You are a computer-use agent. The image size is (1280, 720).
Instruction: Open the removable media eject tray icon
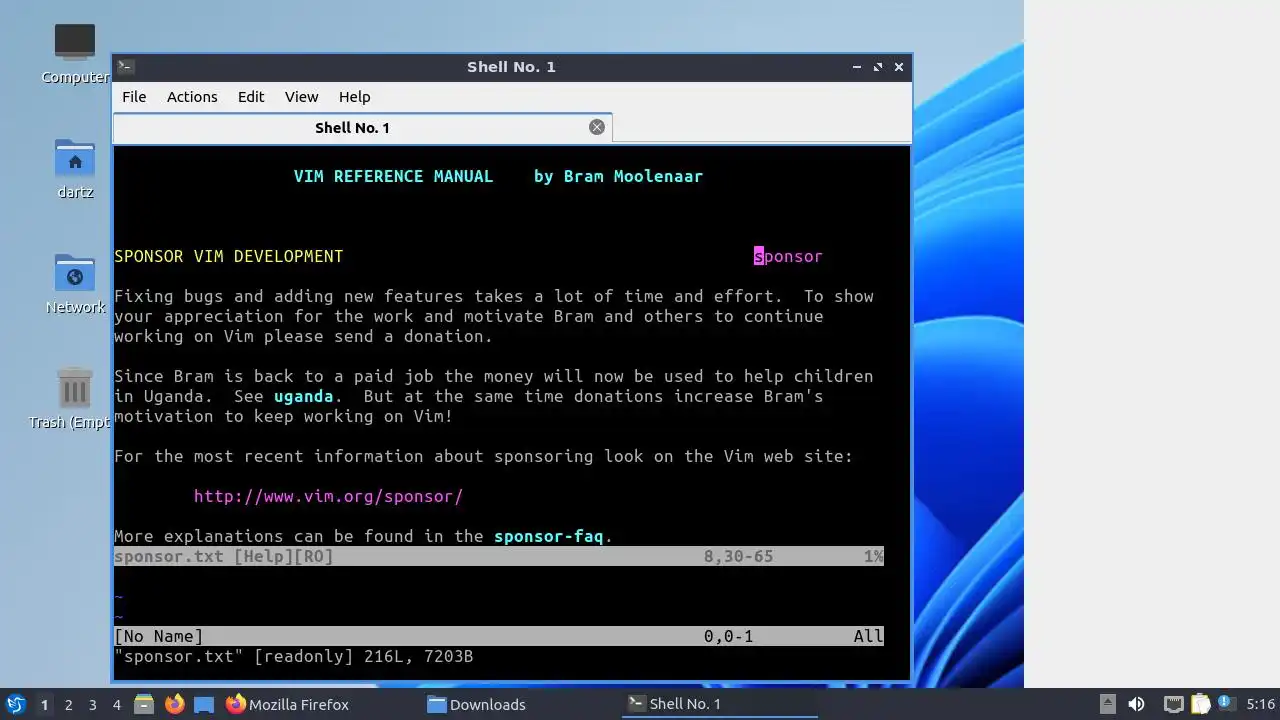tap(1107, 704)
